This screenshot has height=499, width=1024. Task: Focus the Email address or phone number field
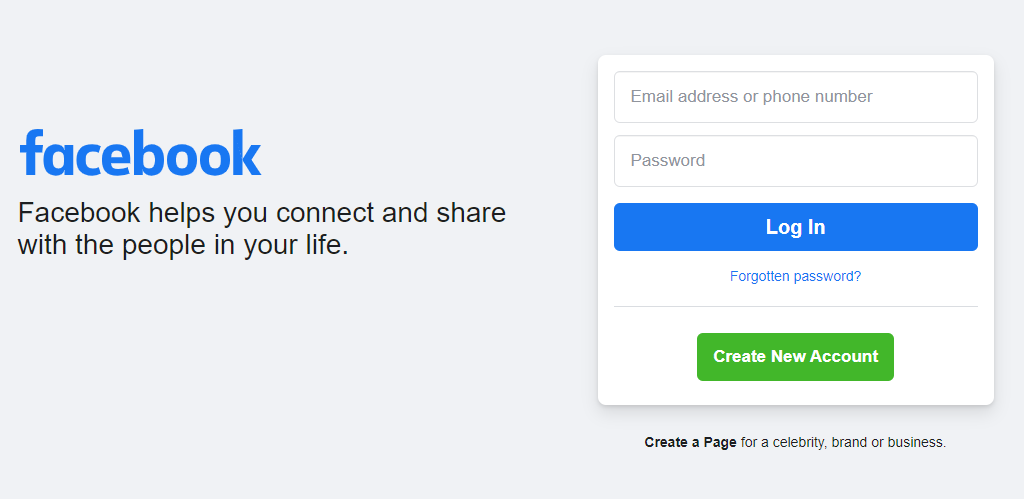(x=795, y=97)
